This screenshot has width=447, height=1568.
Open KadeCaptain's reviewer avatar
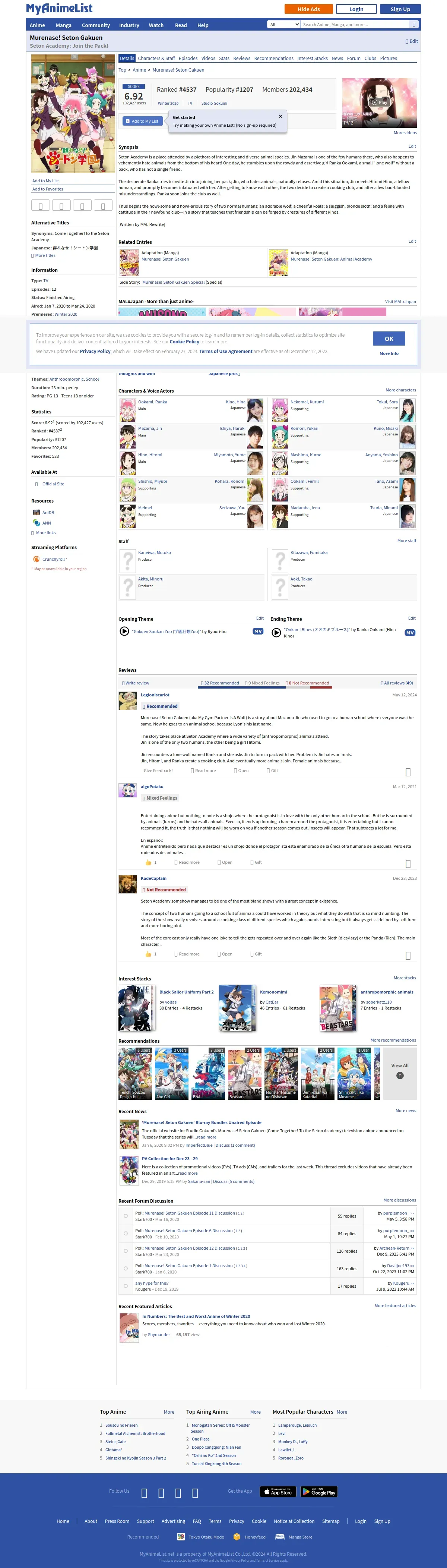click(128, 884)
